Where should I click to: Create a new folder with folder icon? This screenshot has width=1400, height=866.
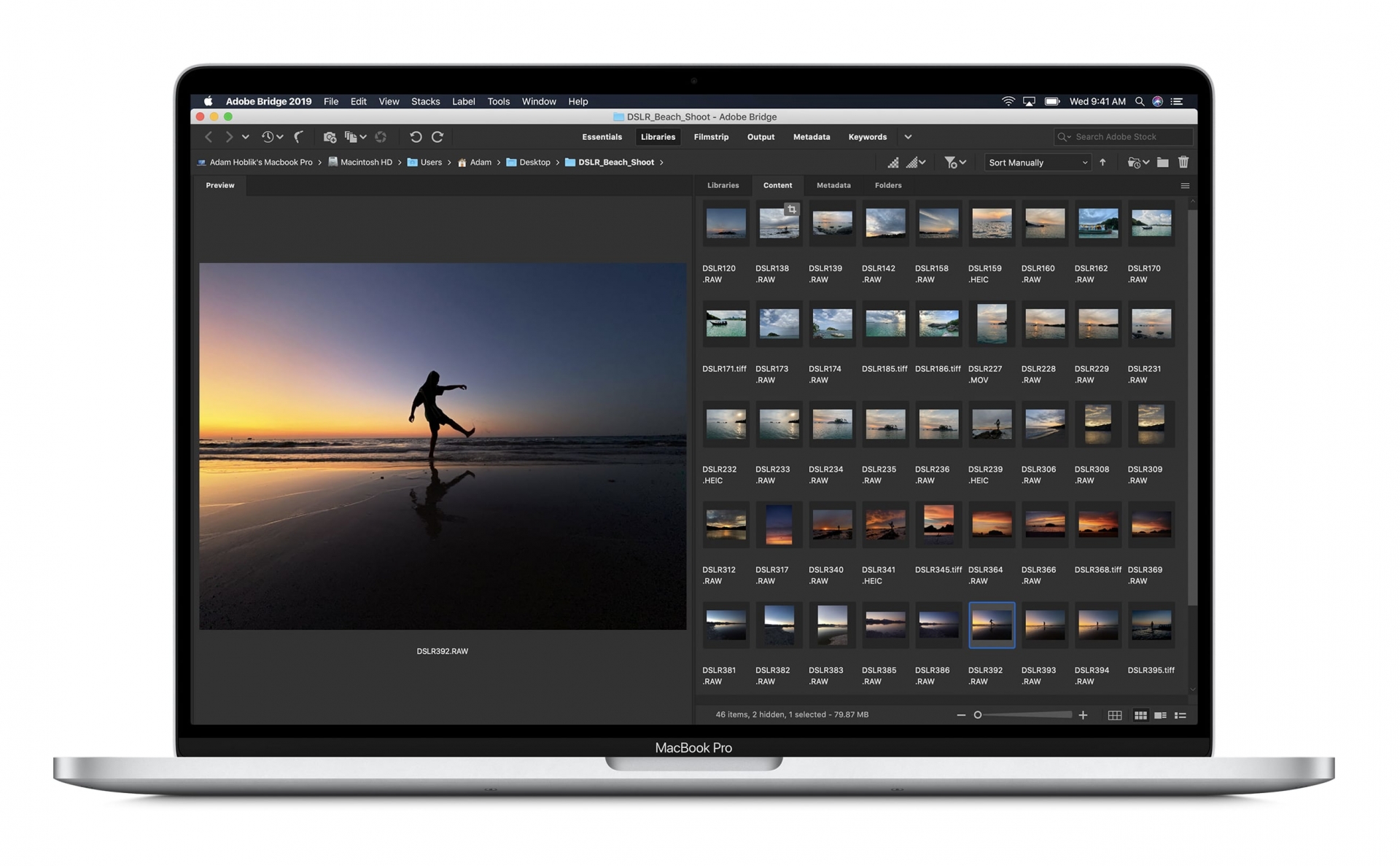coord(1162,163)
